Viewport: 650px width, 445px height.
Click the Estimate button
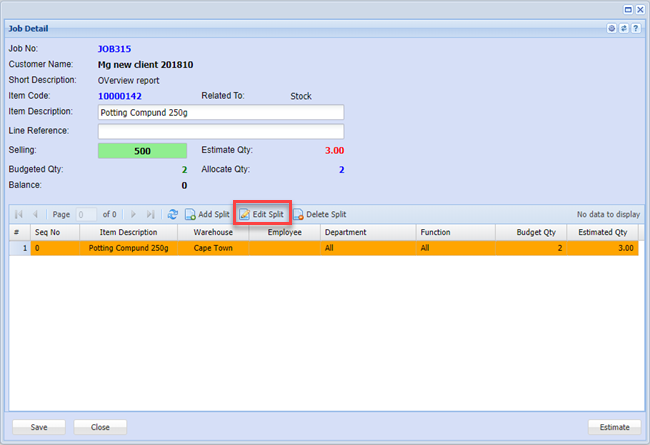pyautogui.click(x=614, y=427)
